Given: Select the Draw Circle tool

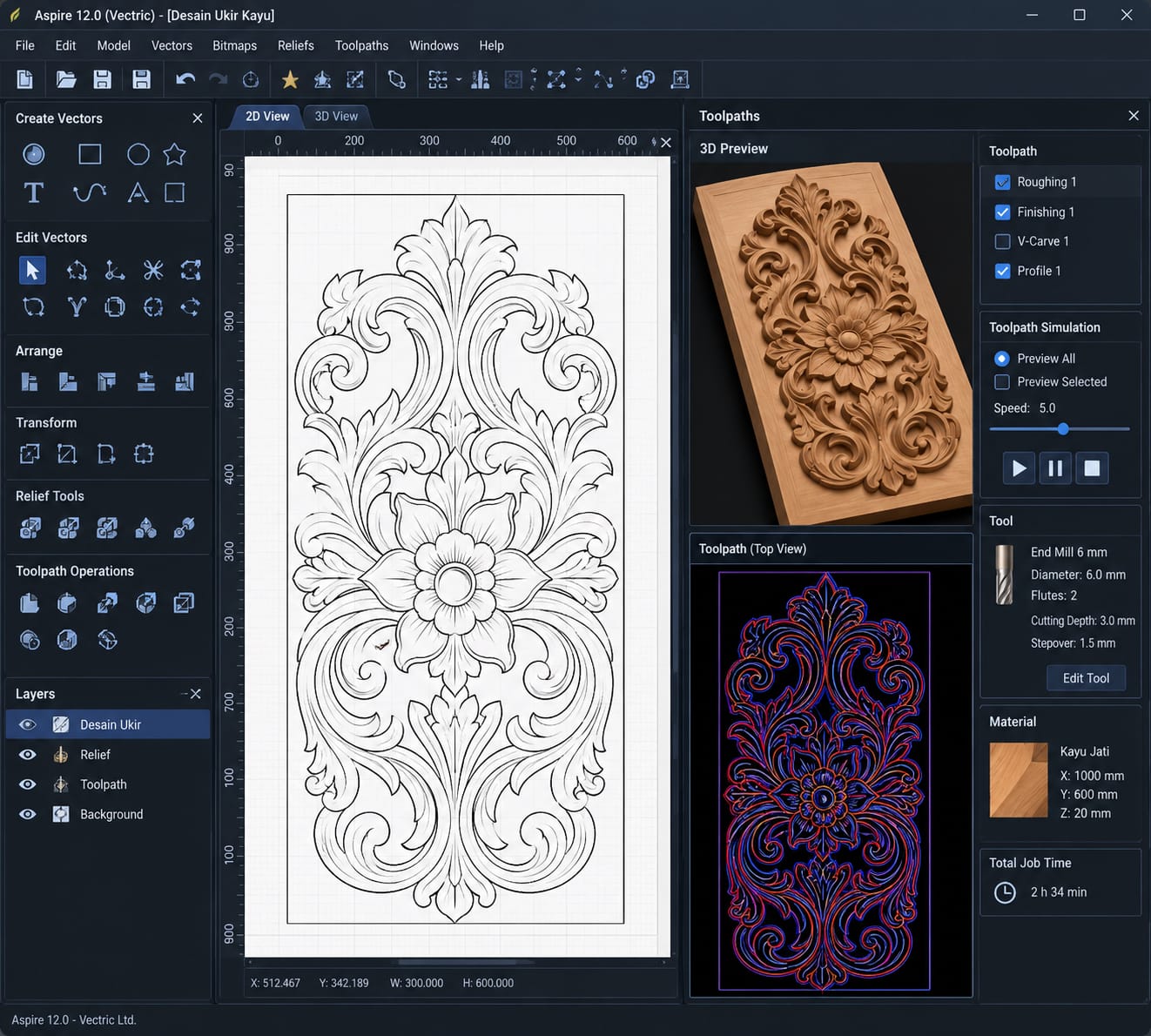Looking at the screenshot, I should point(138,154).
